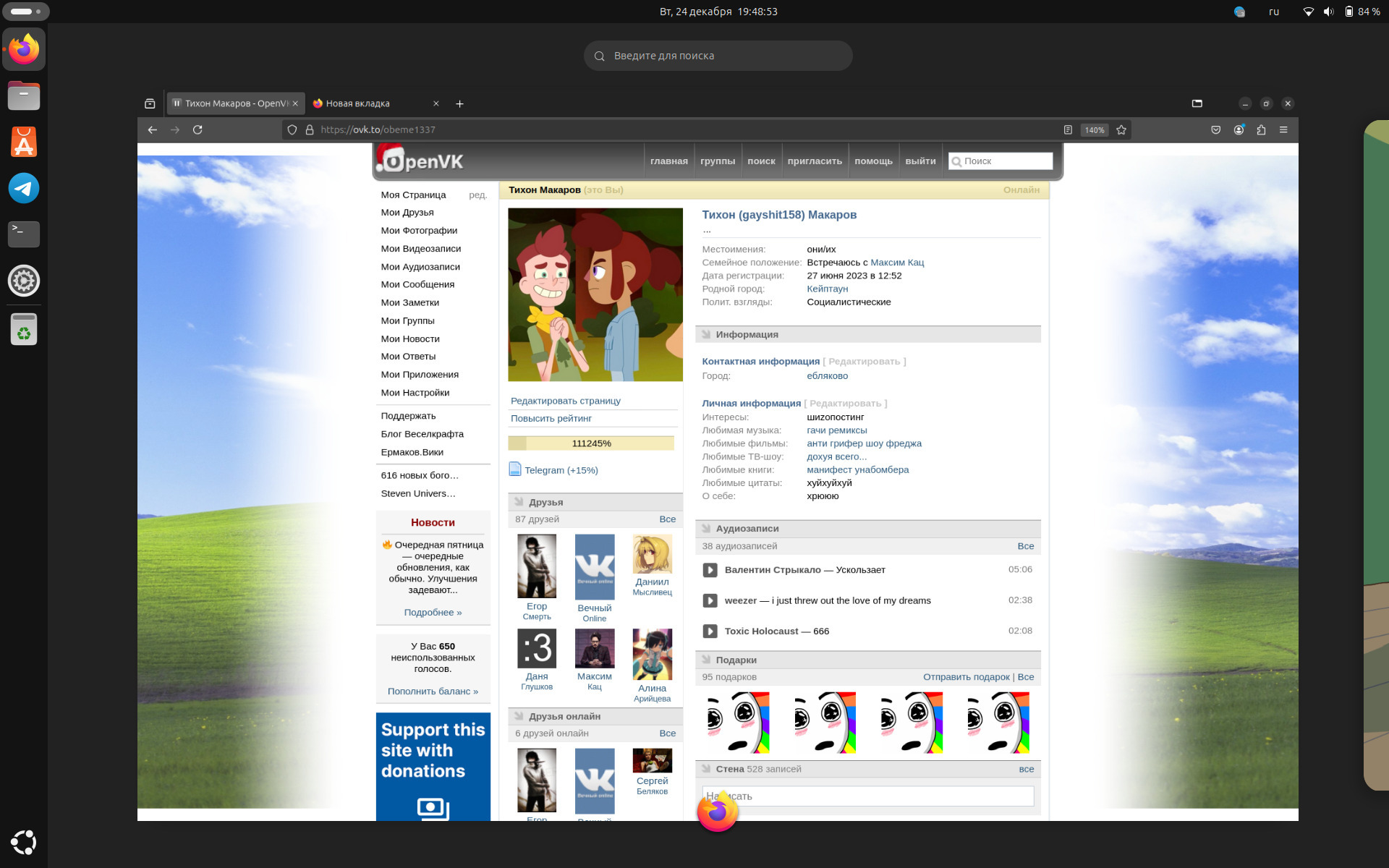Click the Telegram document icon link
The height and width of the screenshot is (868, 1389).
click(x=515, y=469)
